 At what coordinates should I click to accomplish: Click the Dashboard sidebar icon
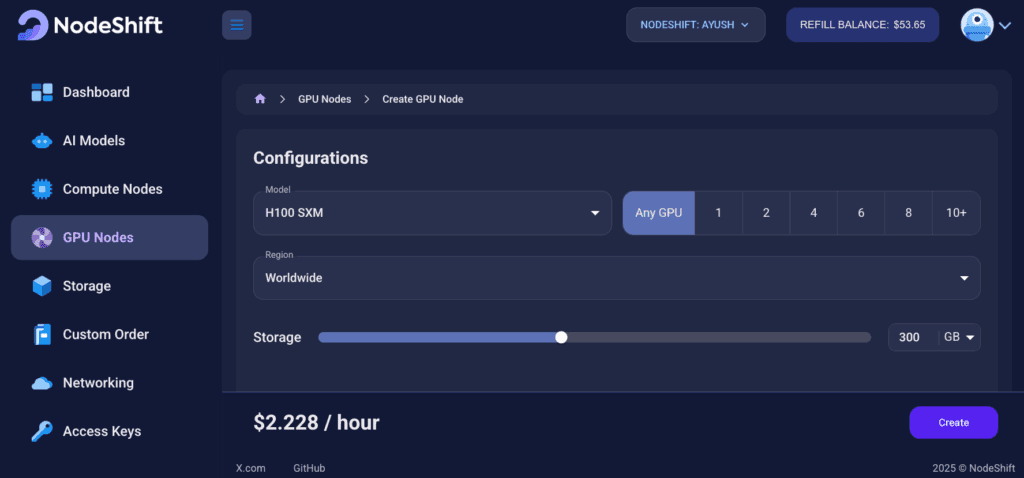pyautogui.click(x=42, y=92)
